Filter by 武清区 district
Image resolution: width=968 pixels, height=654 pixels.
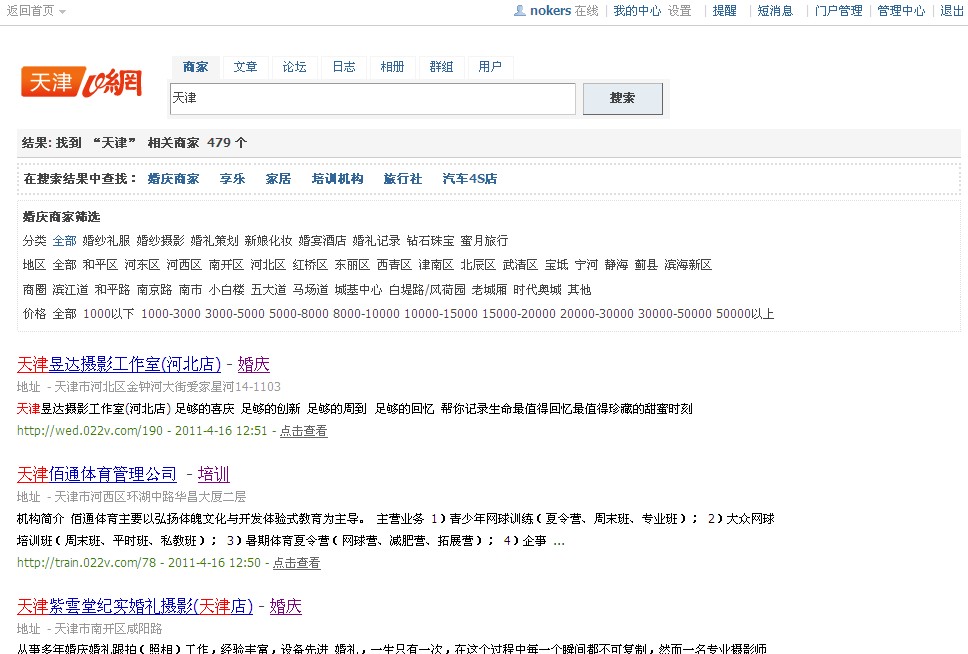(x=520, y=265)
